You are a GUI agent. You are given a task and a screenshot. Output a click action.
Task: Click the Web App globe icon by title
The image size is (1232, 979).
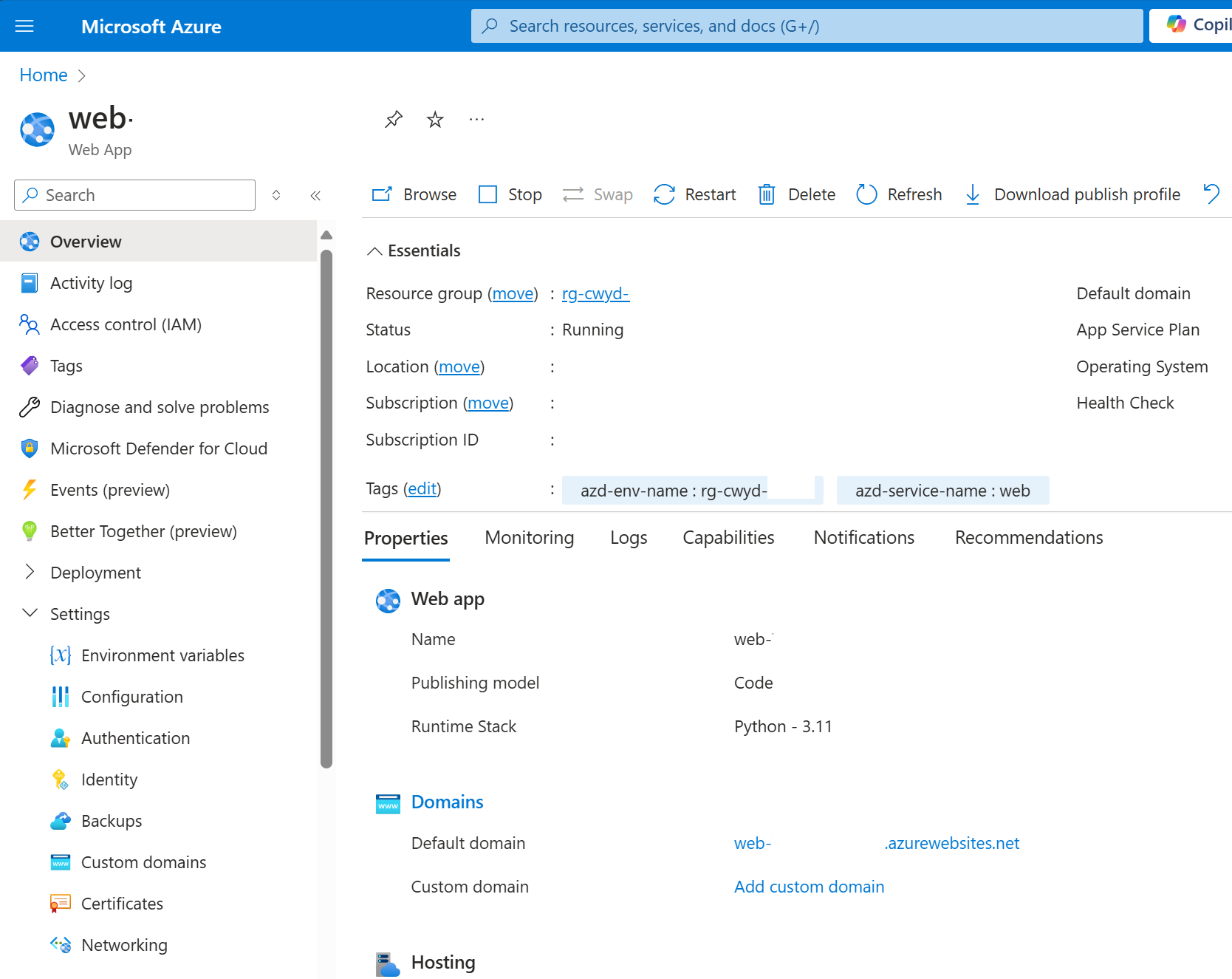37,130
